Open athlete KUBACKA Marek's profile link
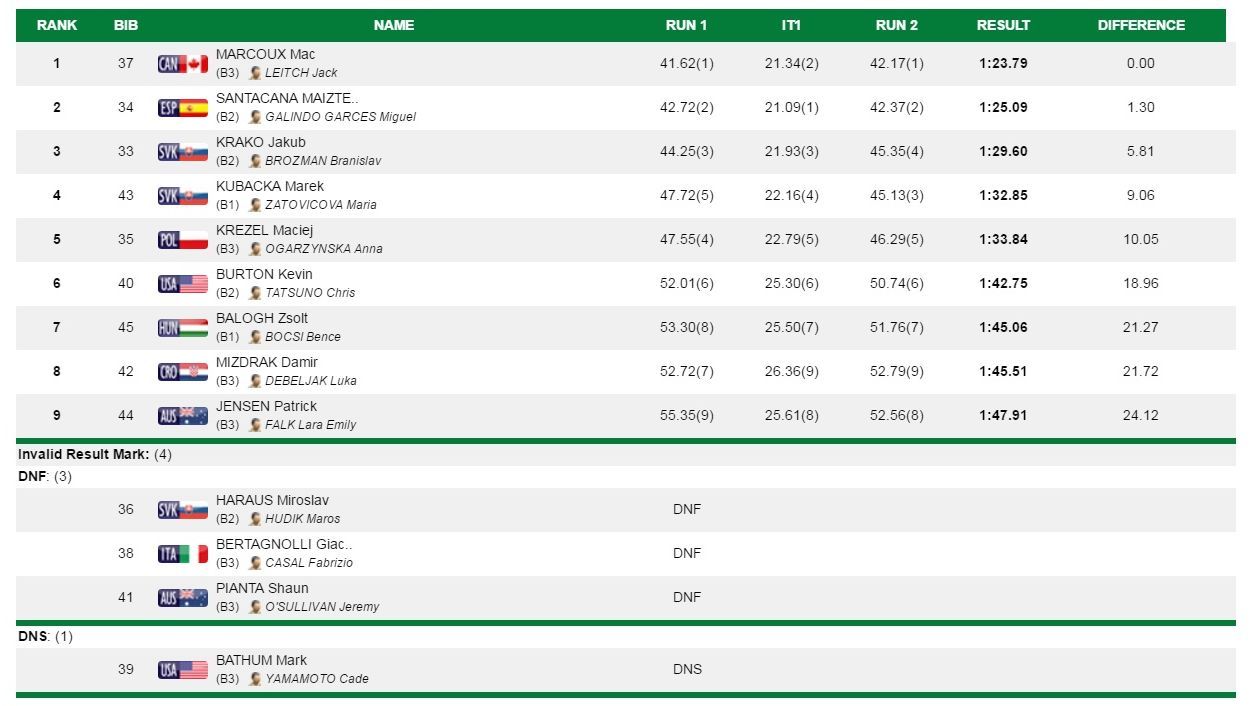 270,186
